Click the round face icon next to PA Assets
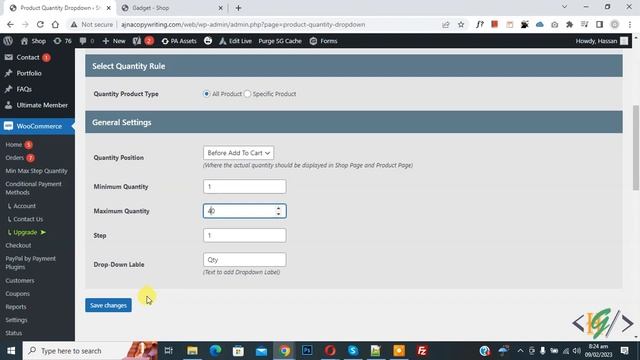 tap(208, 41)
